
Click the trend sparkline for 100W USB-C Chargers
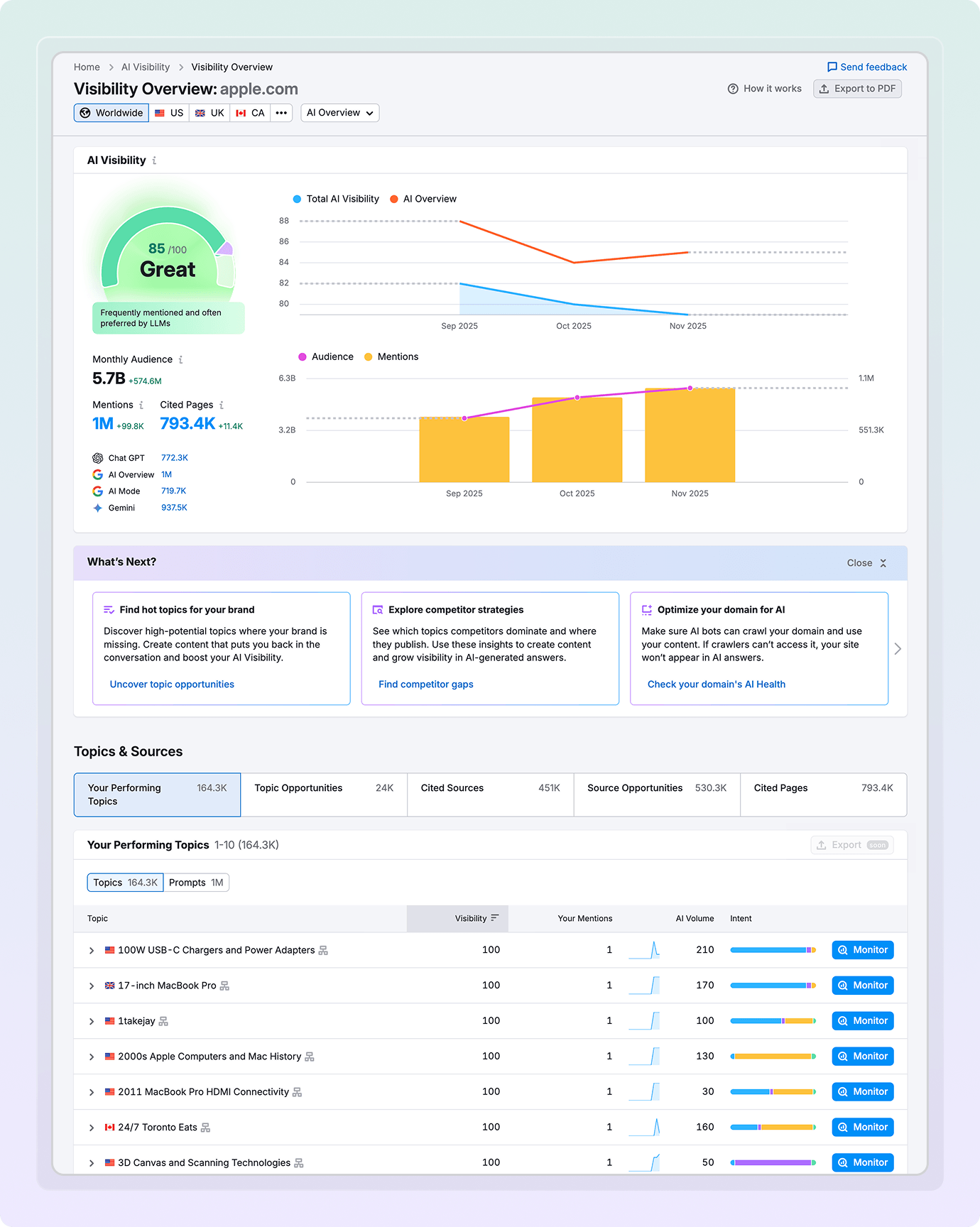pos(644,950)
